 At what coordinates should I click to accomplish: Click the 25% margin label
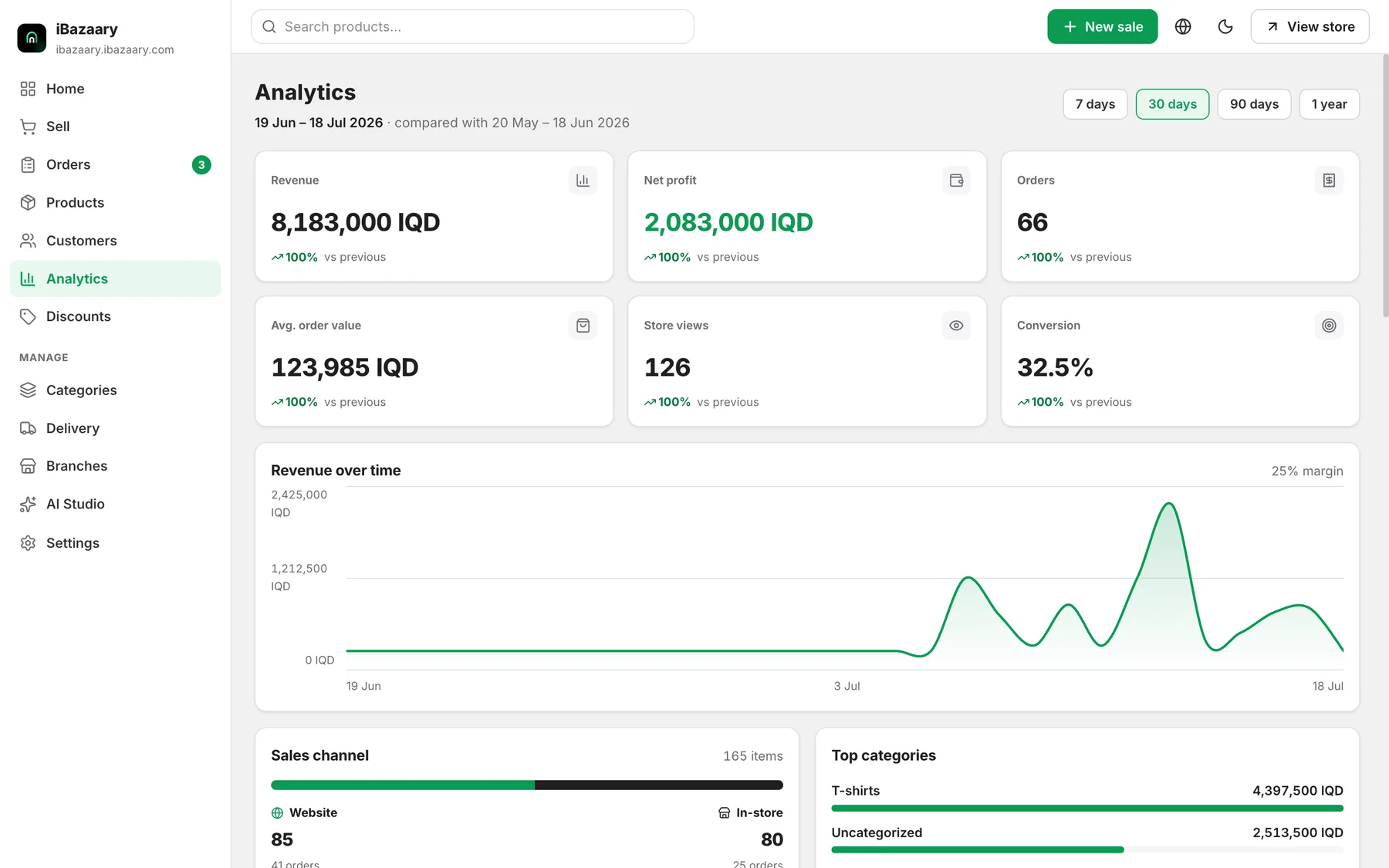[1306, 471]
